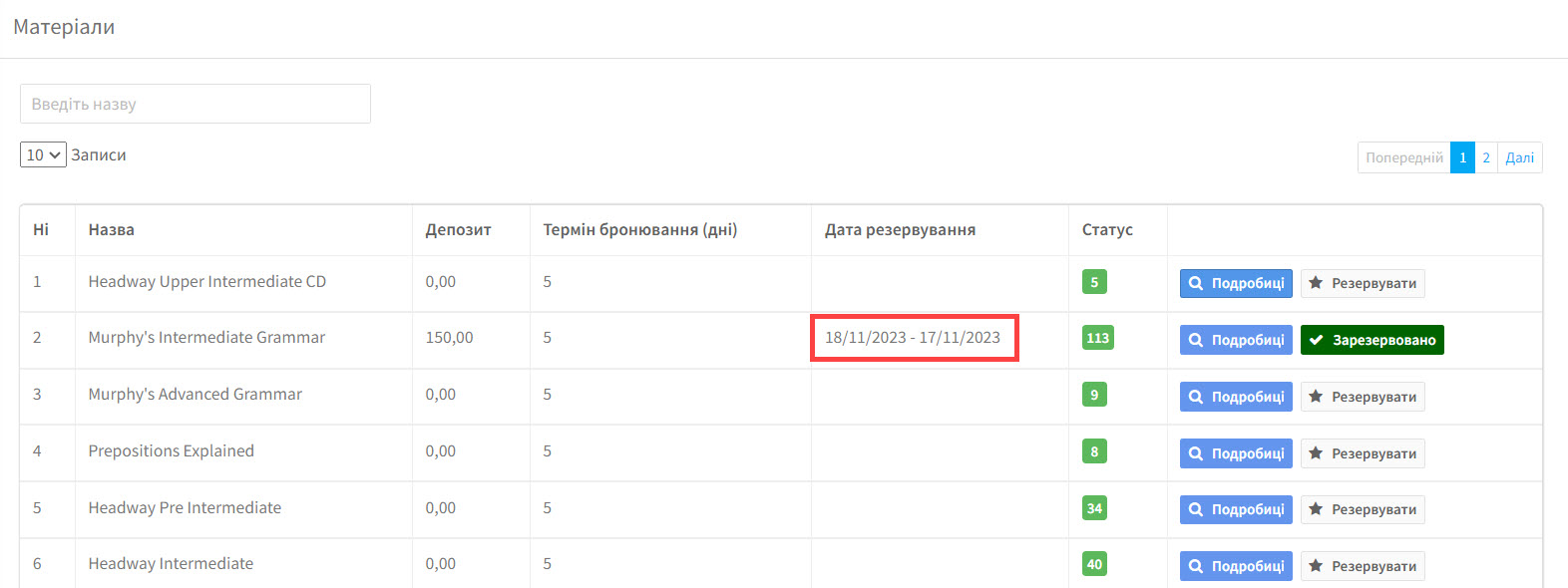Click star icon for Prepositions Explained
The width and height of the screenshot is (1568, 588).
click(x=1316, y=453)
